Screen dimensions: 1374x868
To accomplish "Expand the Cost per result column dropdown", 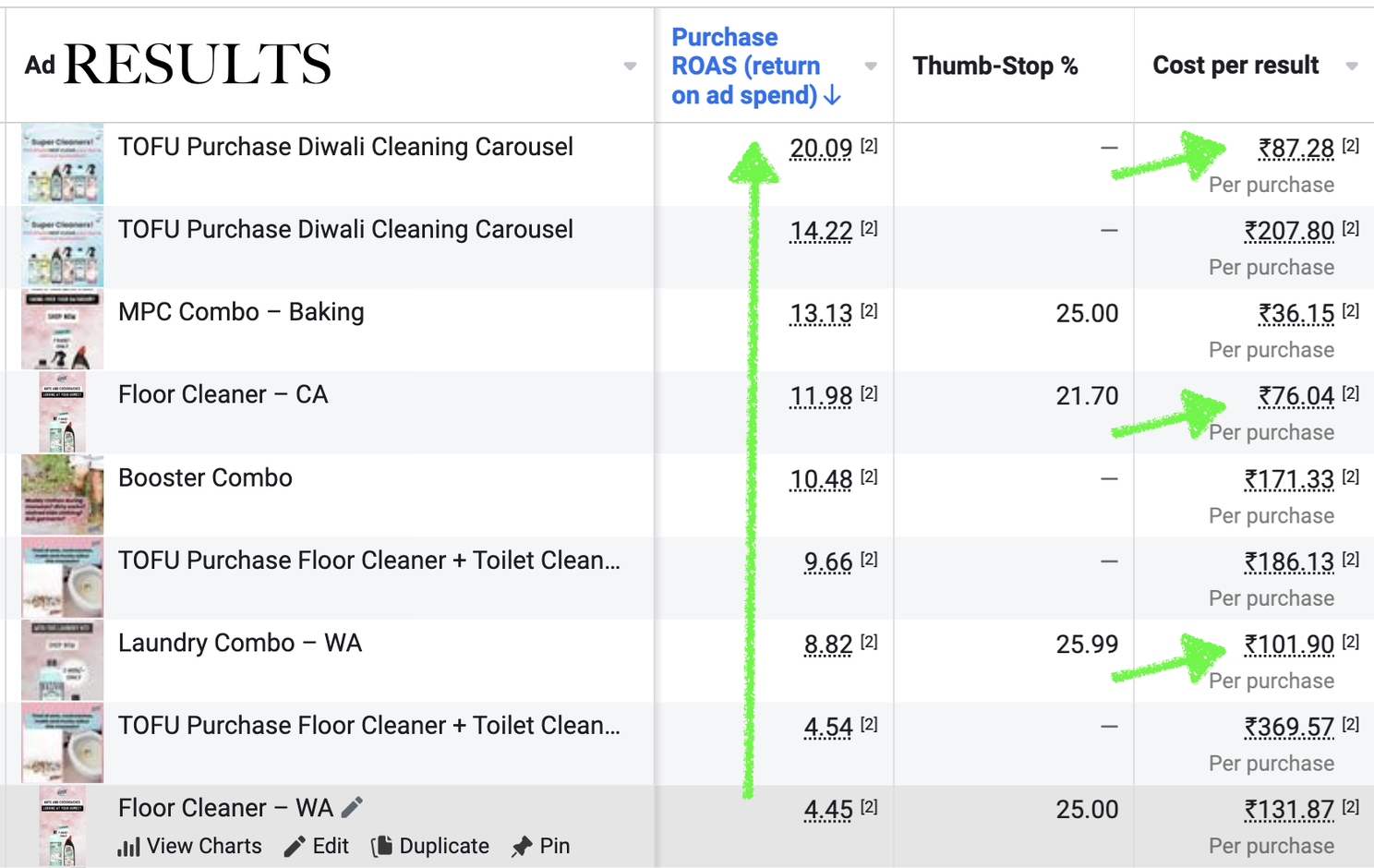I will [x=1352, y=66].
